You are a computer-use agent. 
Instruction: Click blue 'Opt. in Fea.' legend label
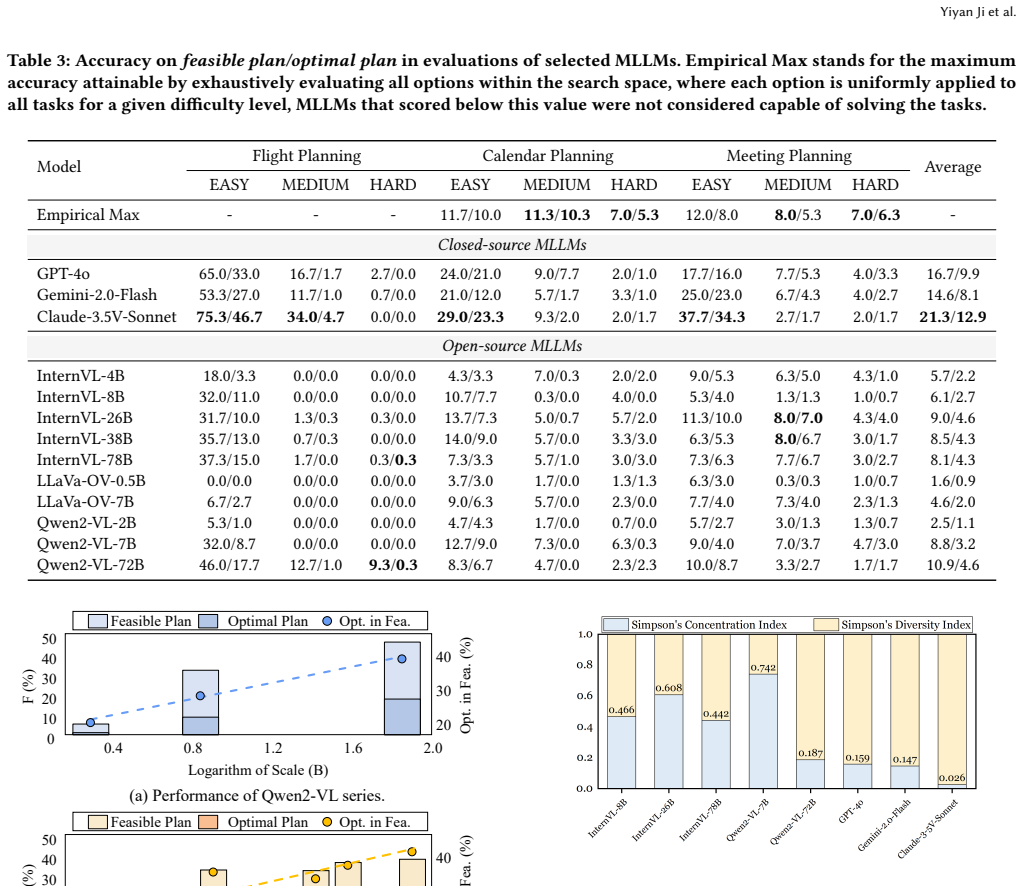[375, 621]
